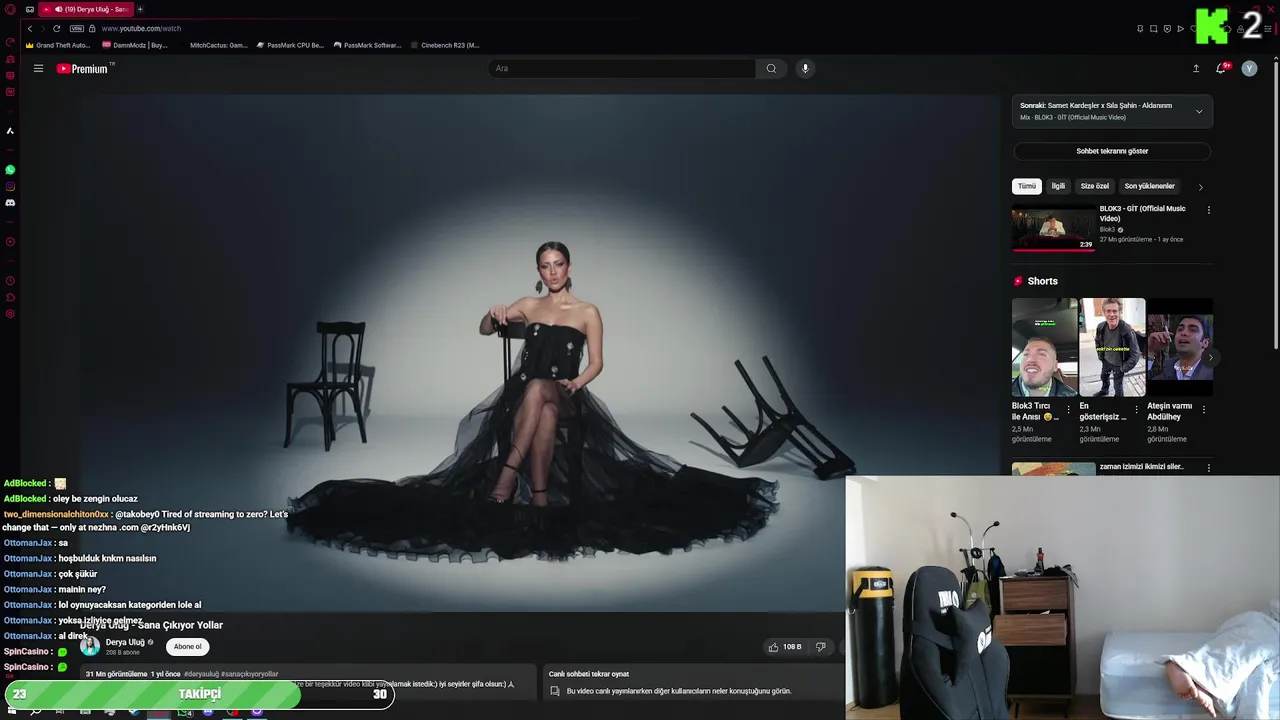Click the #deryauluğ hashtag in description
This screenshot has width=1280, height=720.
pos(201,674)
